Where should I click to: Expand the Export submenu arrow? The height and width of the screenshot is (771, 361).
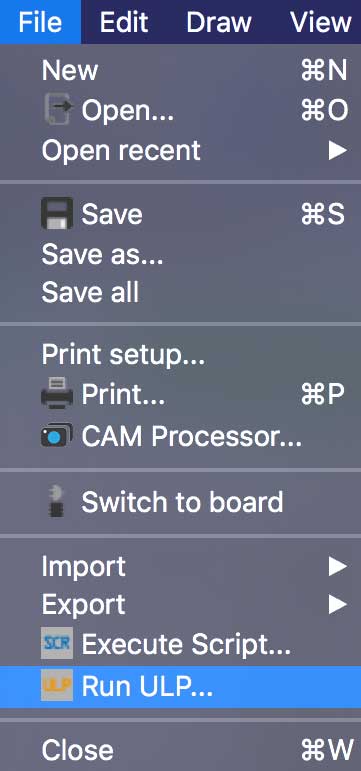click(338, 605)
